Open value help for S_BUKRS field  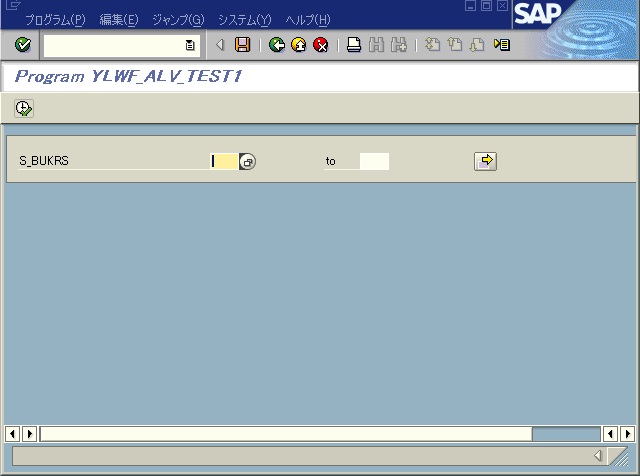248,162
